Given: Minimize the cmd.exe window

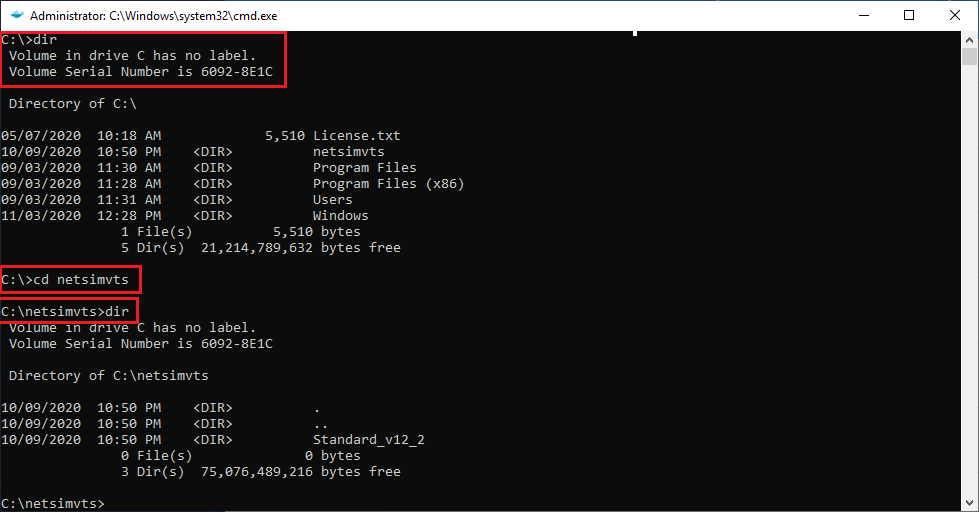Looking at the screenshot, I should coord(864,15).
